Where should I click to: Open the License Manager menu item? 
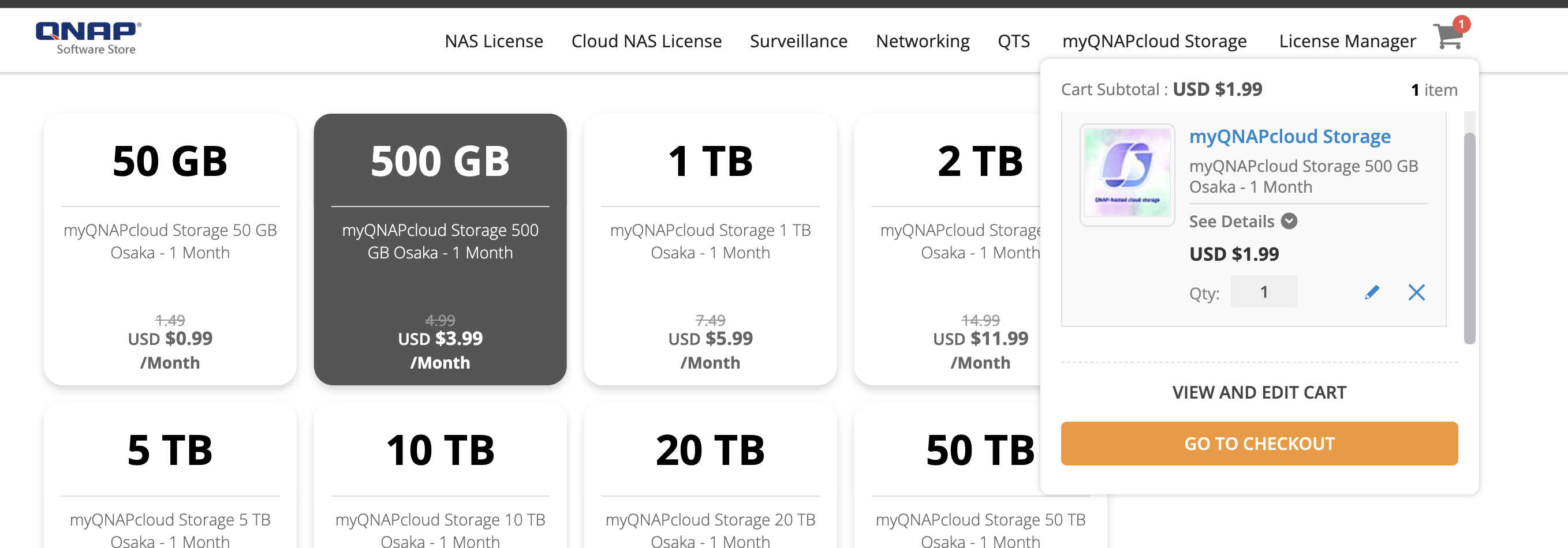(1347, 41)
